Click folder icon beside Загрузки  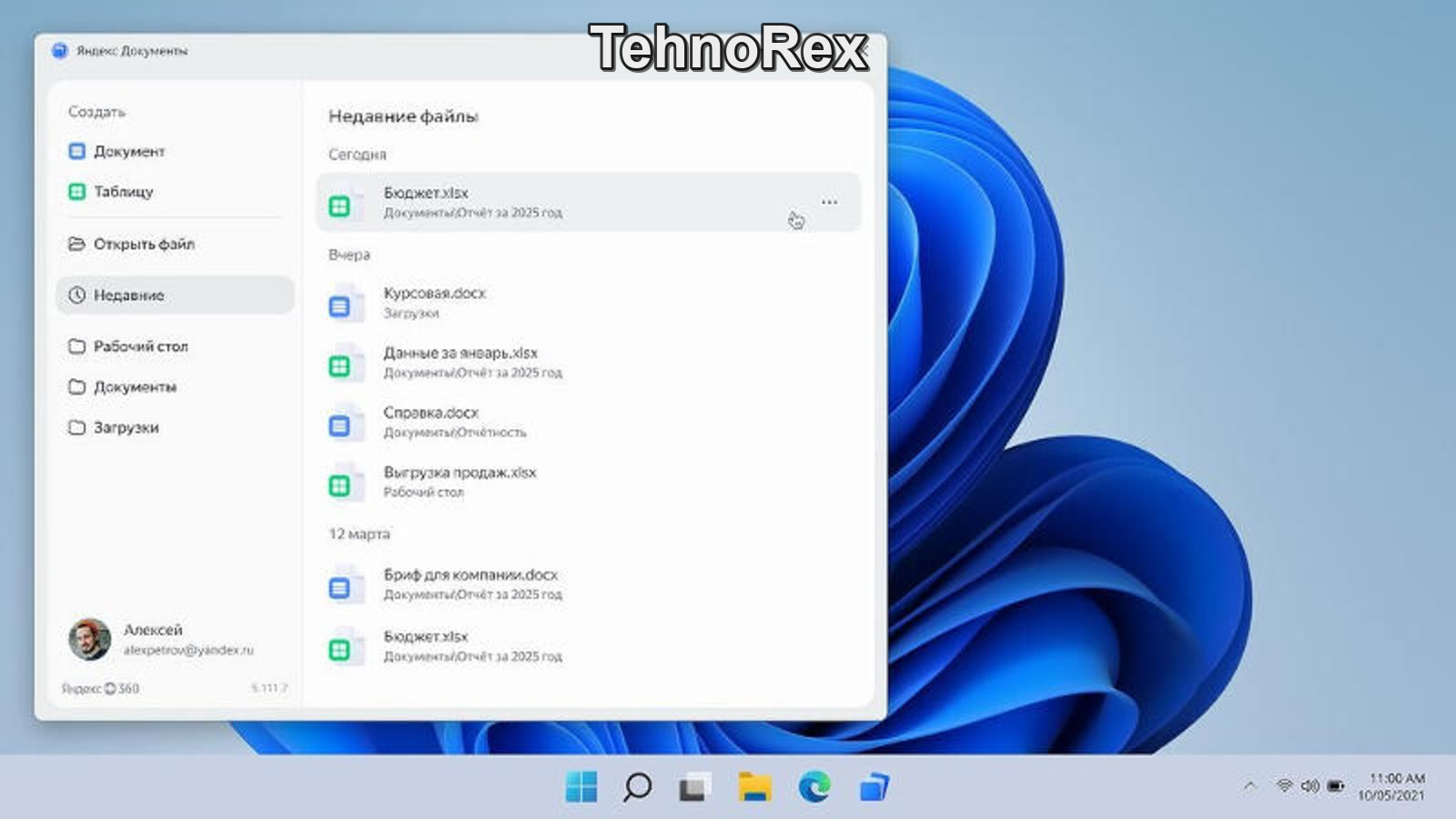click(x=77, y=427)
